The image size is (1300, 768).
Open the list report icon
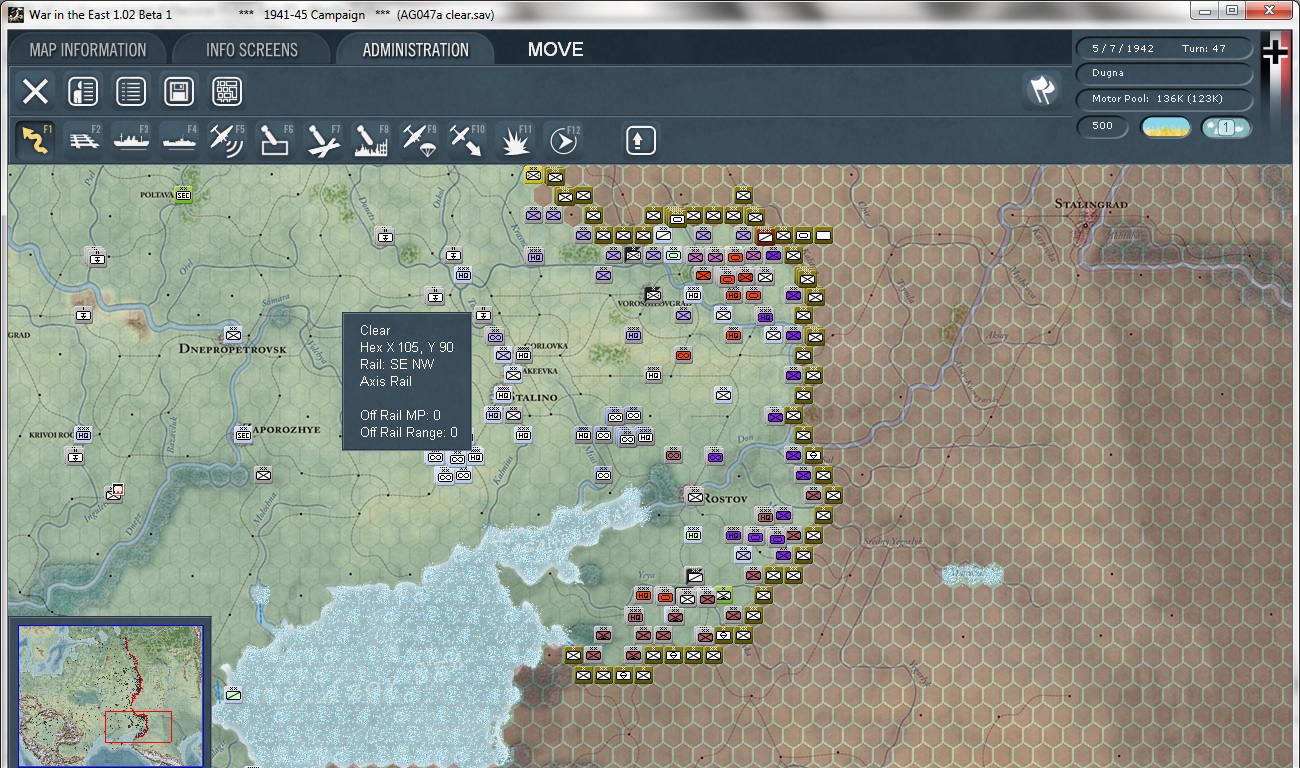(x=130, y=92)
